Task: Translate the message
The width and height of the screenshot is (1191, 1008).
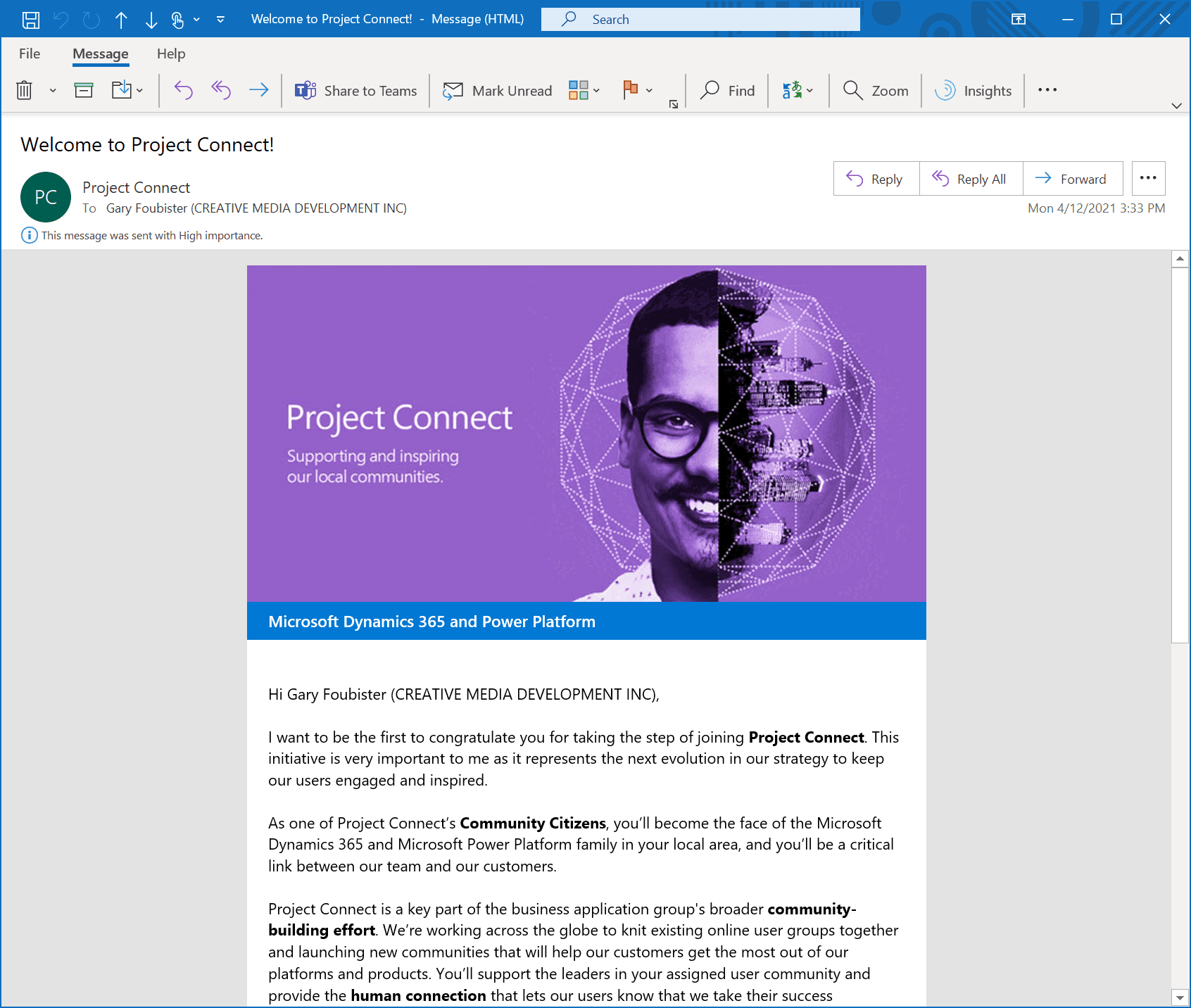Action: [x=792, y=90]
